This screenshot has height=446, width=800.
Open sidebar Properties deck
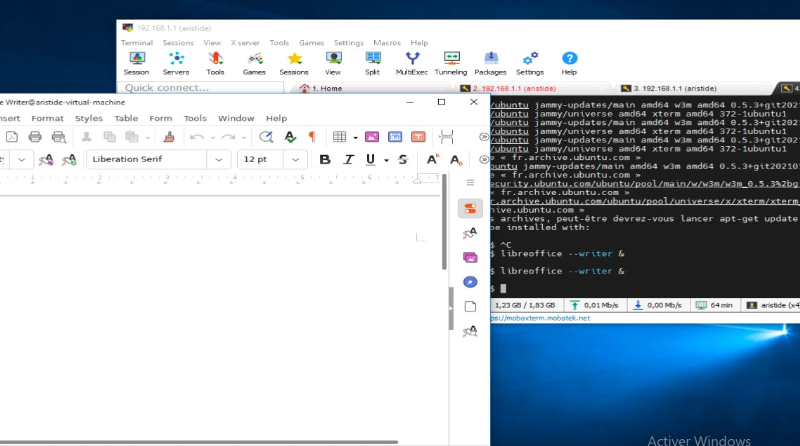pos(470,208)
